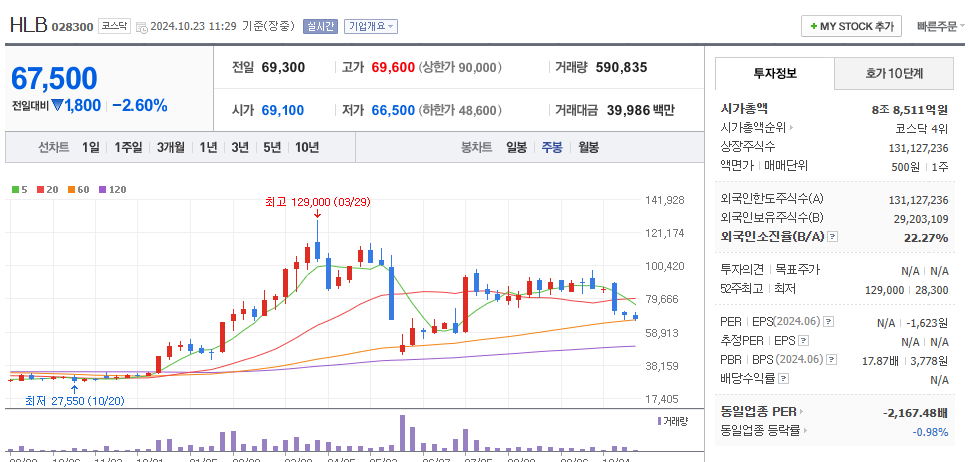Expand the 기업개요 dropdown
Viewport: 969px width, 462px height.
pos(371,26)
